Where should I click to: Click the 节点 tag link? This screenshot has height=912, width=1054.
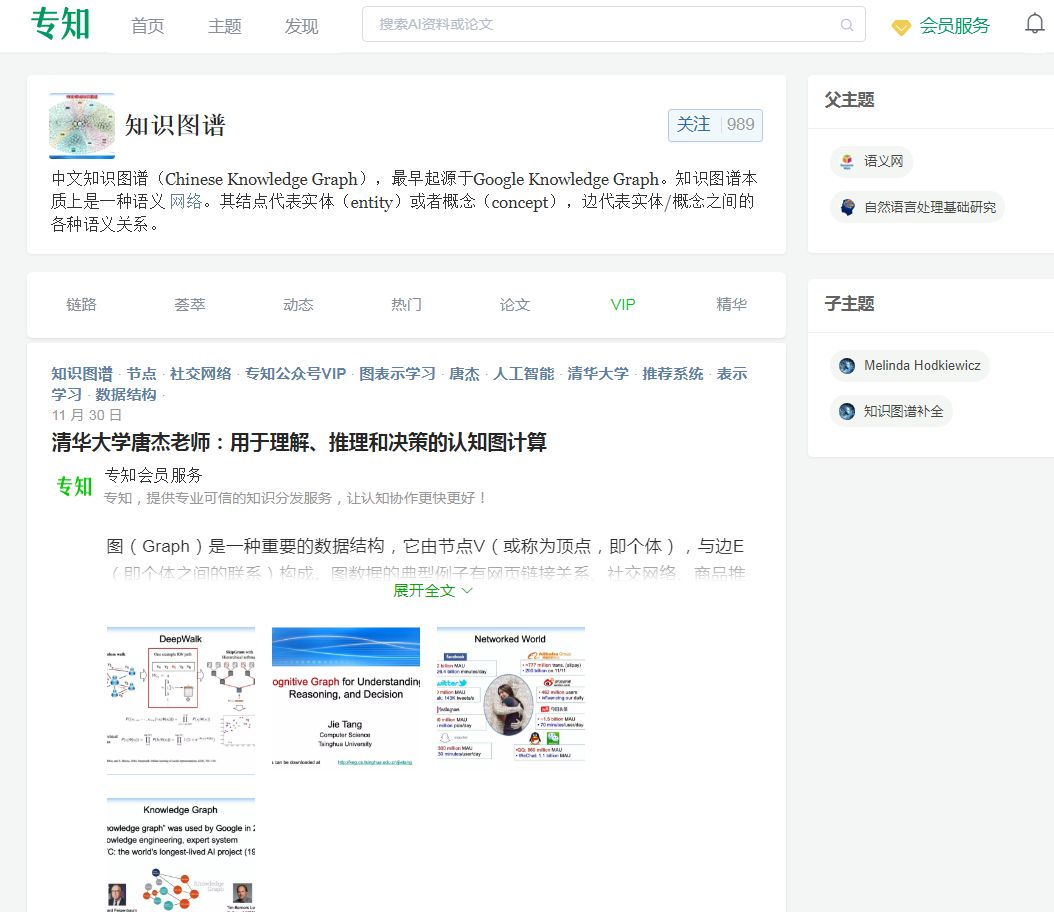pos(141,374)
